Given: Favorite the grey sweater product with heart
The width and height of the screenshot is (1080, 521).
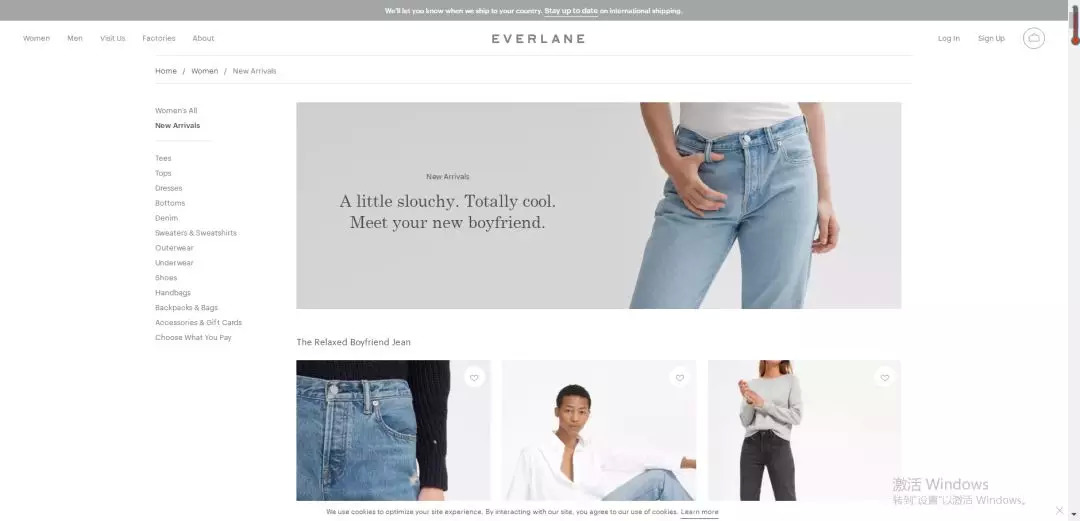Looking at the screenshot, I should (884, 377).
